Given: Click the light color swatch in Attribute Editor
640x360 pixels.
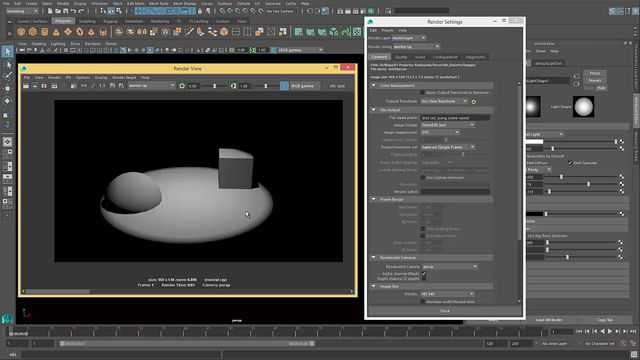Looking at the screenshot, I should (x=534, y=142).
